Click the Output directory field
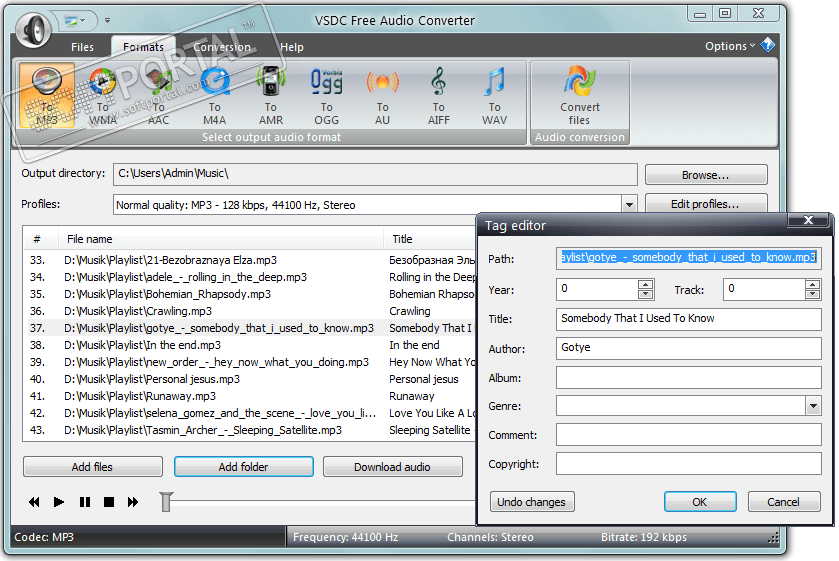 [375, 174]
